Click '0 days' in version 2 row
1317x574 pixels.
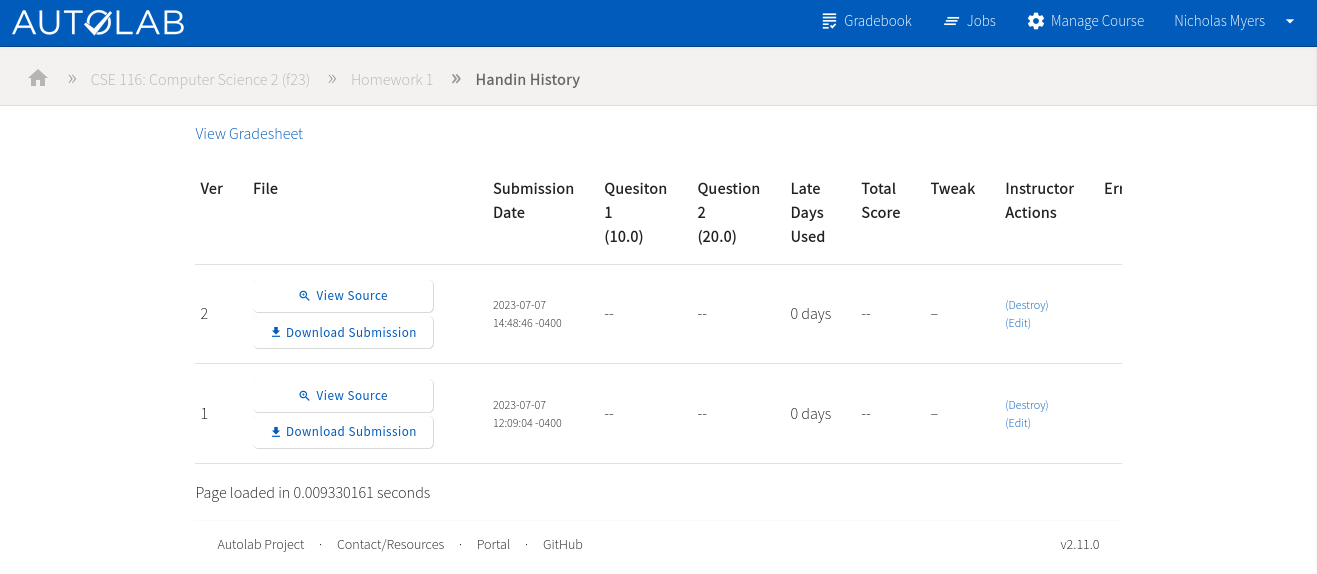810,314
